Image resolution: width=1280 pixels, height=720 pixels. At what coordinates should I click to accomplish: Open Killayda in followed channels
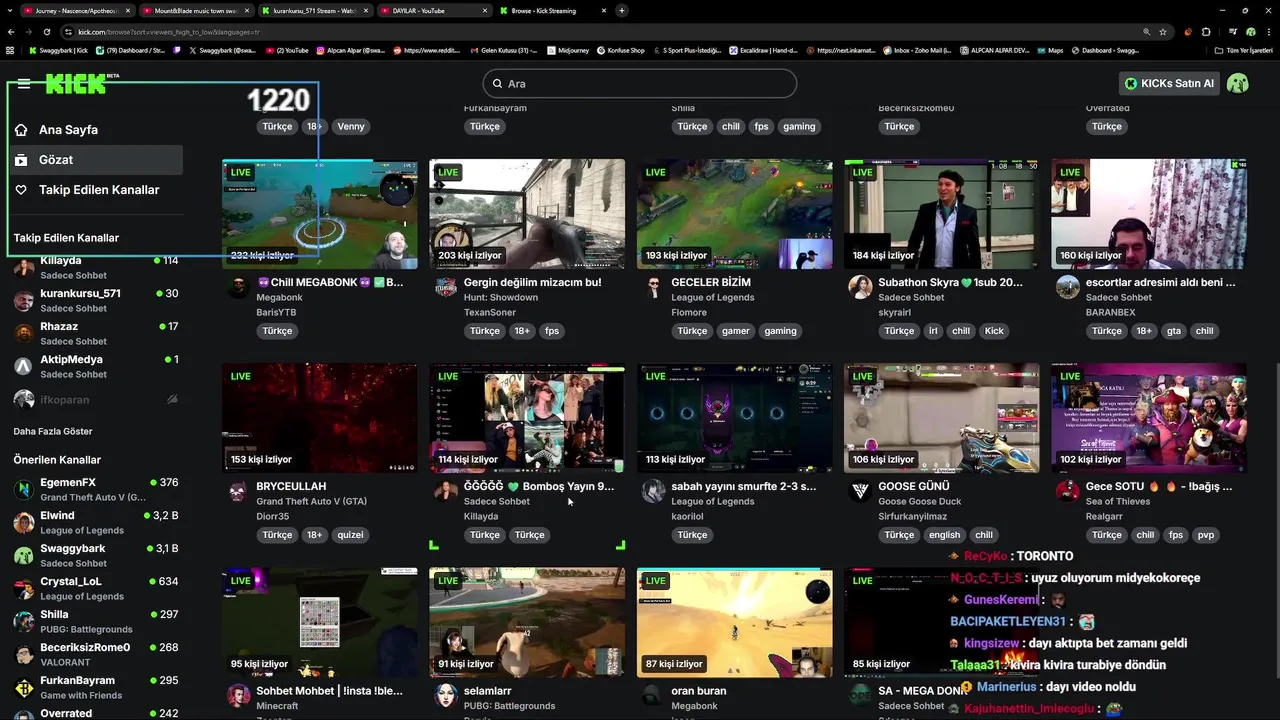[96, 268]
